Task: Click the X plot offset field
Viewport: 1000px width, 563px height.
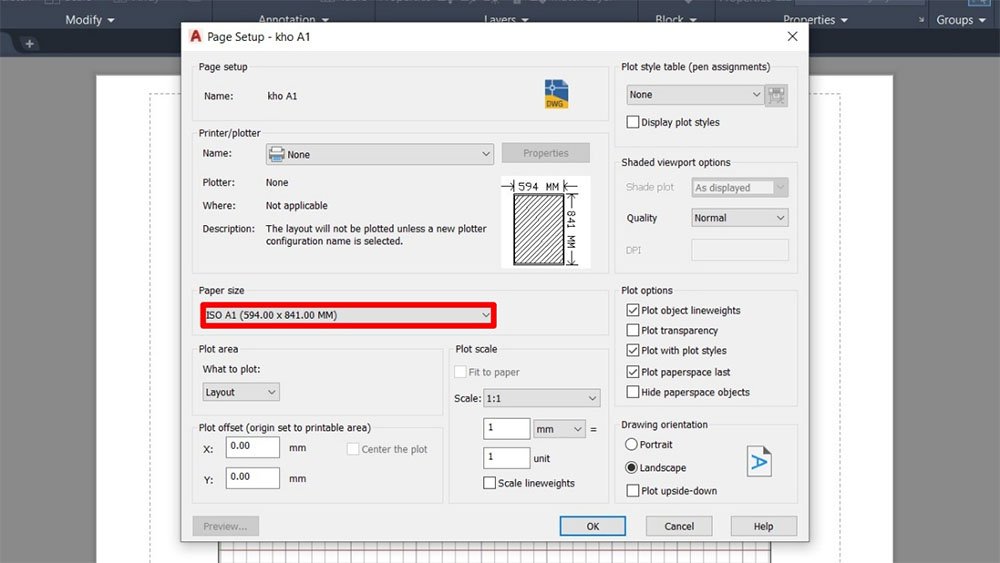Action: coord(253,447)
